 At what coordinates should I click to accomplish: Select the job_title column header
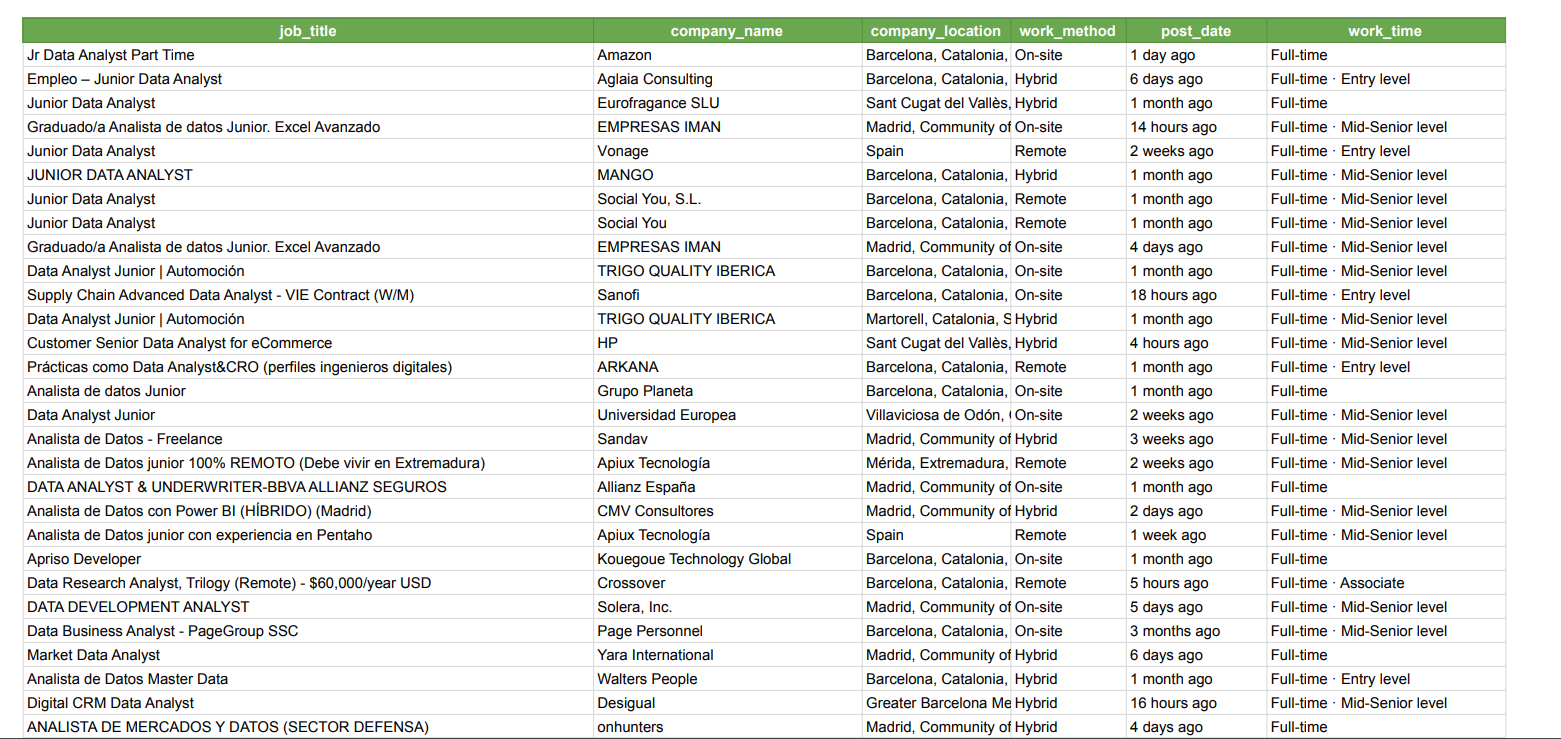click(x=308, y=31)
